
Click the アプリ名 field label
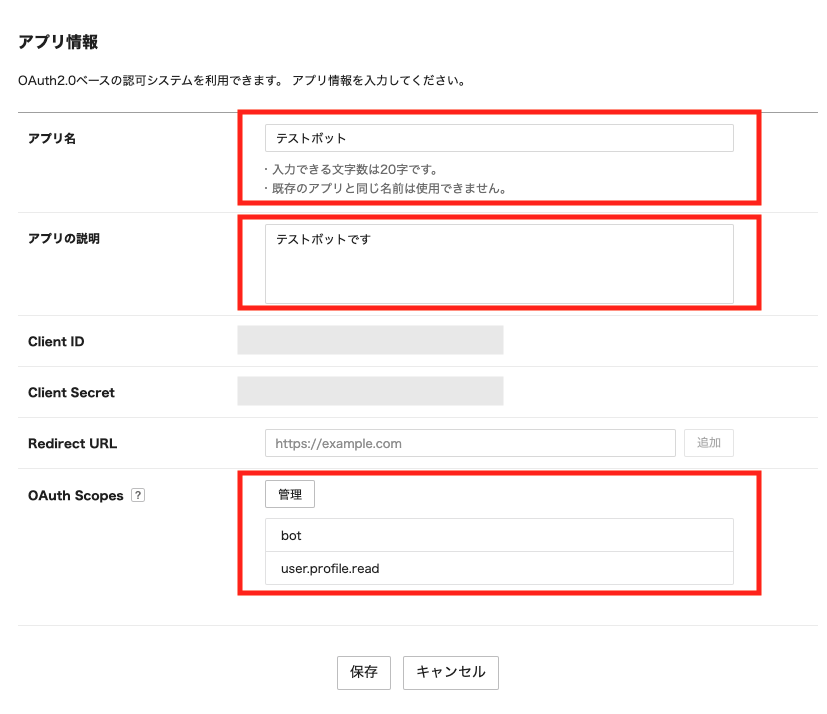[52, 138]
